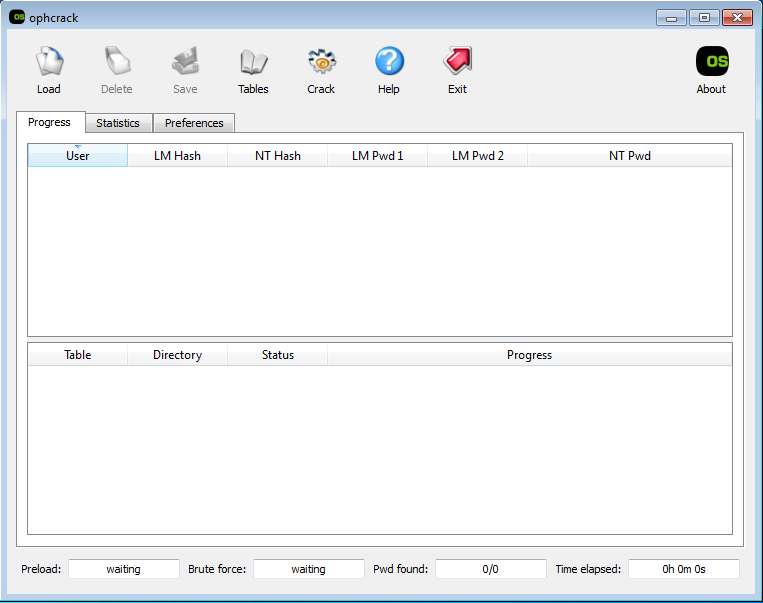Screen dimensions: 763x603
Task: Click the Progress column header in tables list
Action: click(529, 355)
